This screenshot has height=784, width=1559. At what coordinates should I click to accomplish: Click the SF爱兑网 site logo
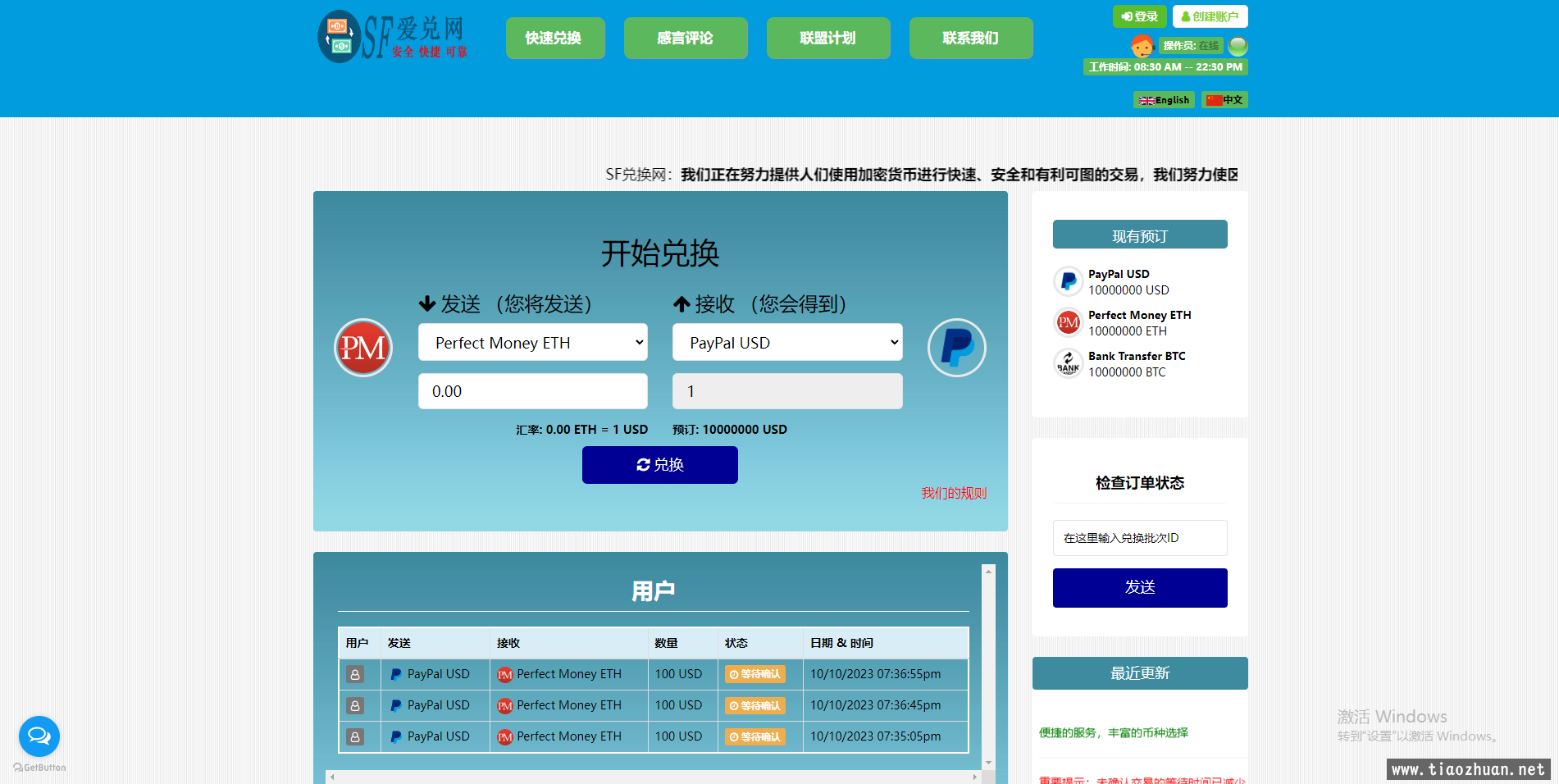pos(392,37)
